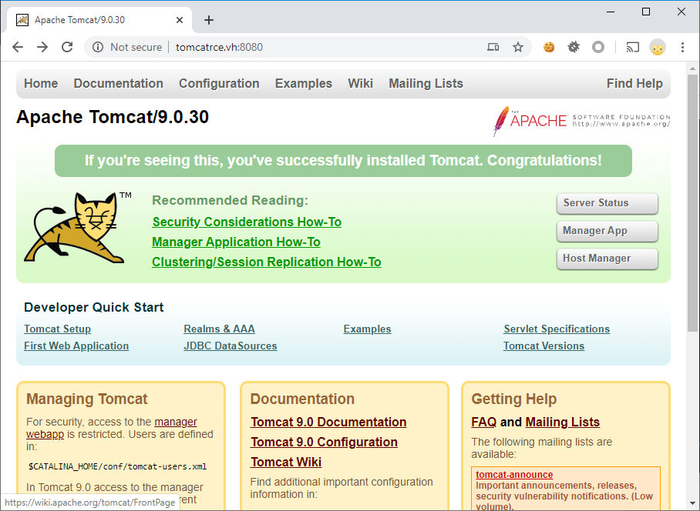Open the Examples link under Developer Quick Start
Screen dimensions: 700x511
point(367,329)
